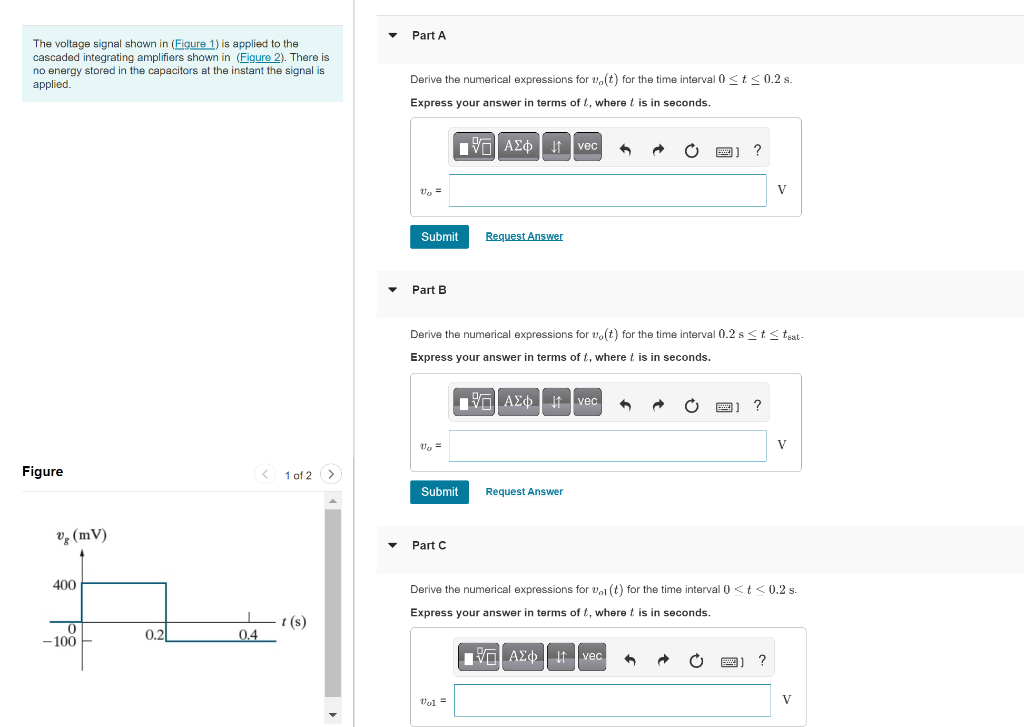Click the vo answer input field in Part A
Screen dimensions: 1024x727
607,190
